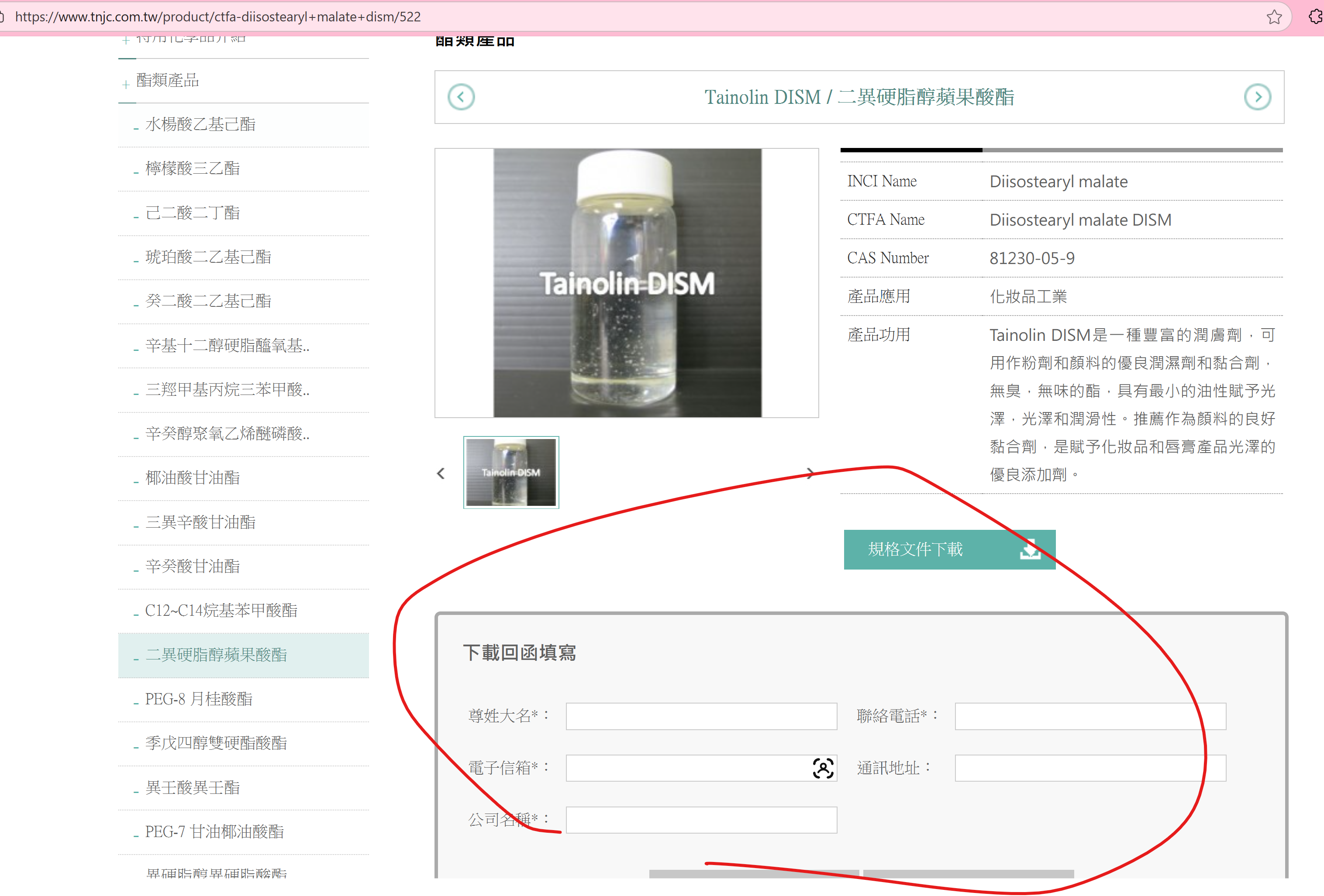Screen dimensions: 1324x896
Task: Open 辛基十二醇硬脂醯氧基.. sidebar link
Action: (228, 346)
